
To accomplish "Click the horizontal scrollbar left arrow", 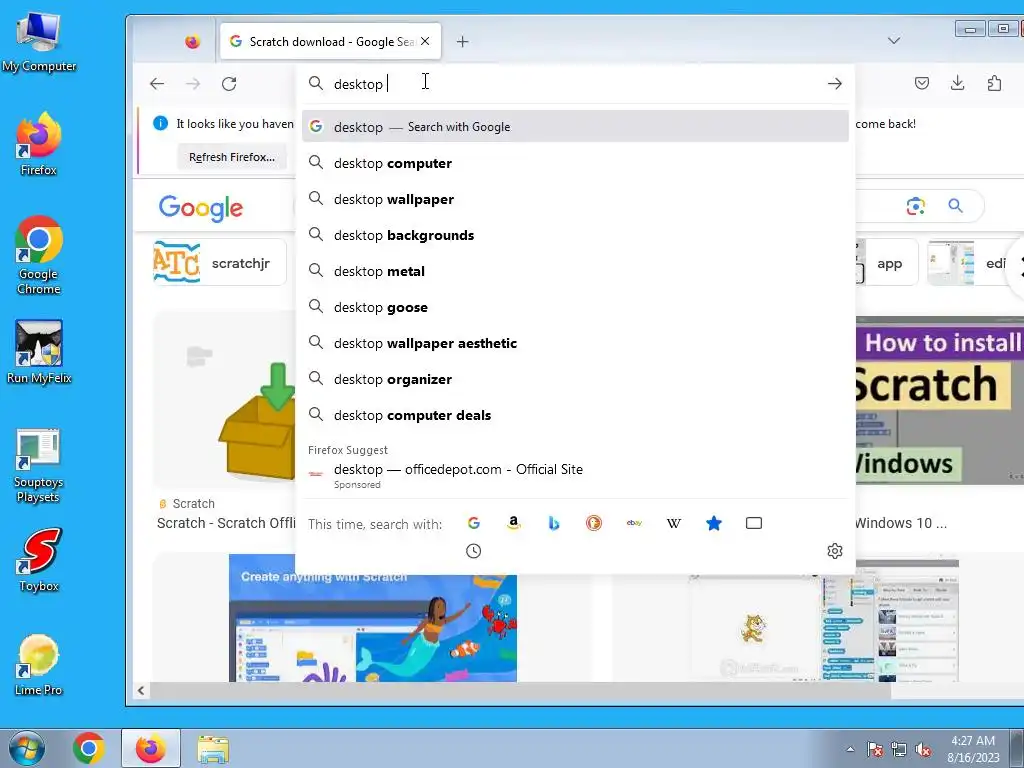I will pos(141,690).
